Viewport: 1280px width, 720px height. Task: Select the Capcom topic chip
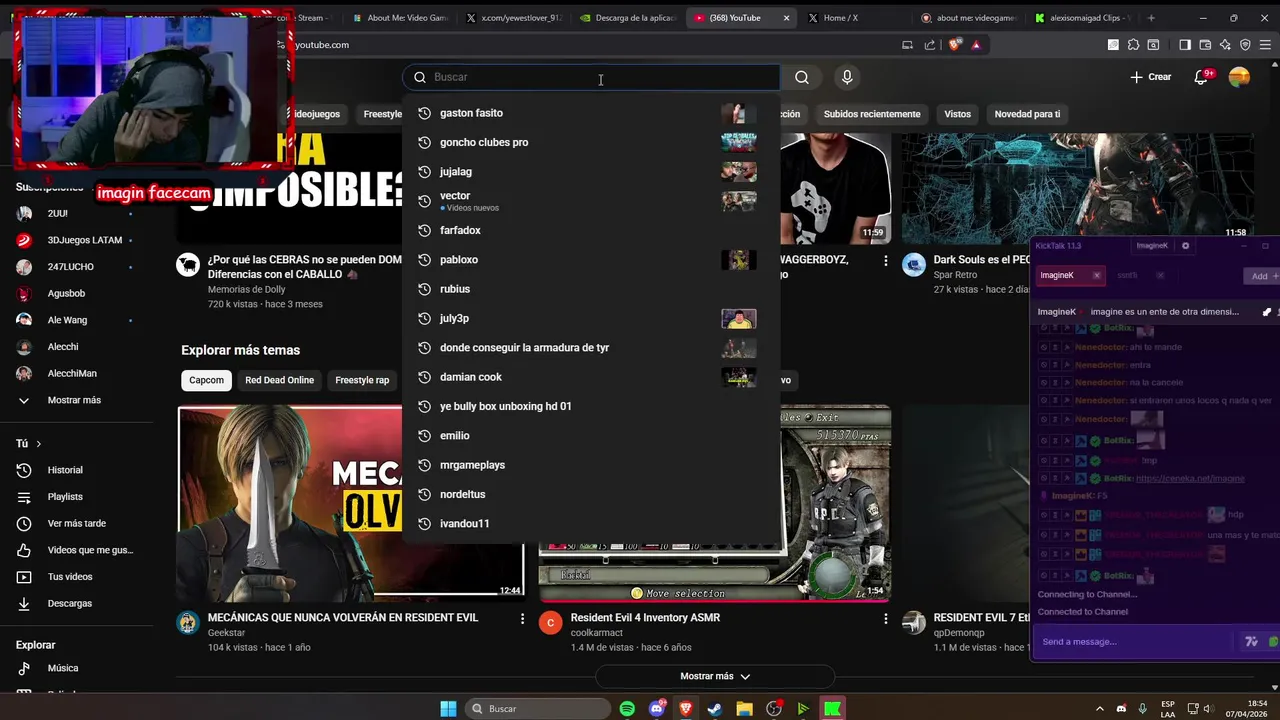click(x=207, y=380)
